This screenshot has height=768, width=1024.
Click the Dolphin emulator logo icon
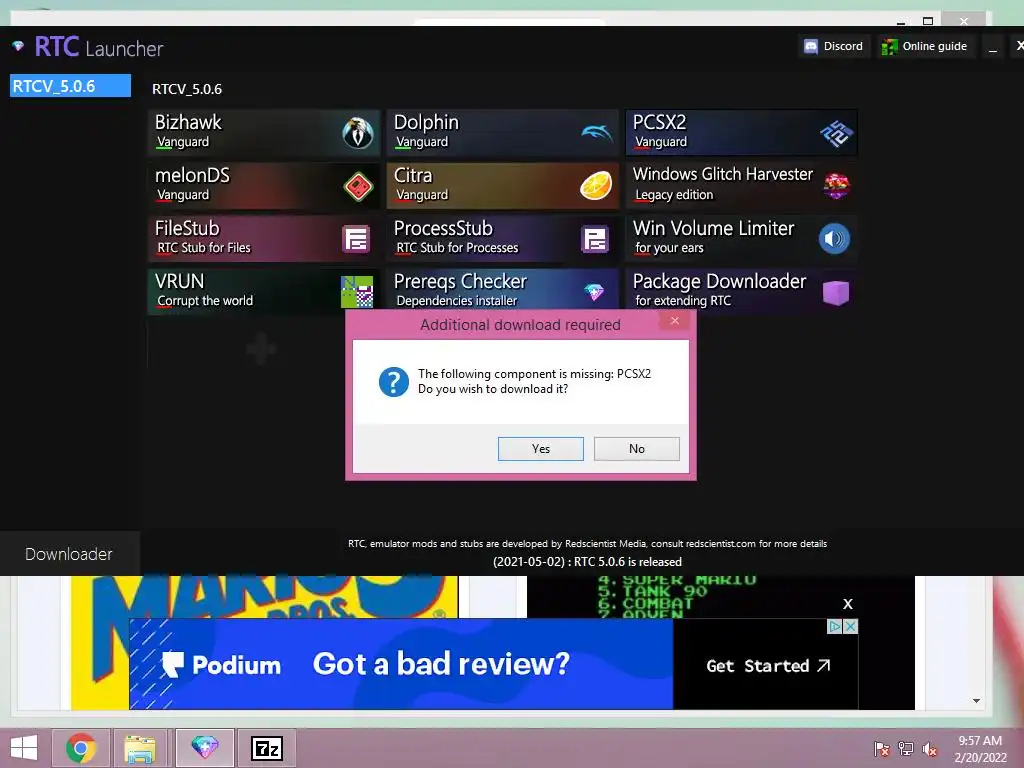[x=596, y=133]
